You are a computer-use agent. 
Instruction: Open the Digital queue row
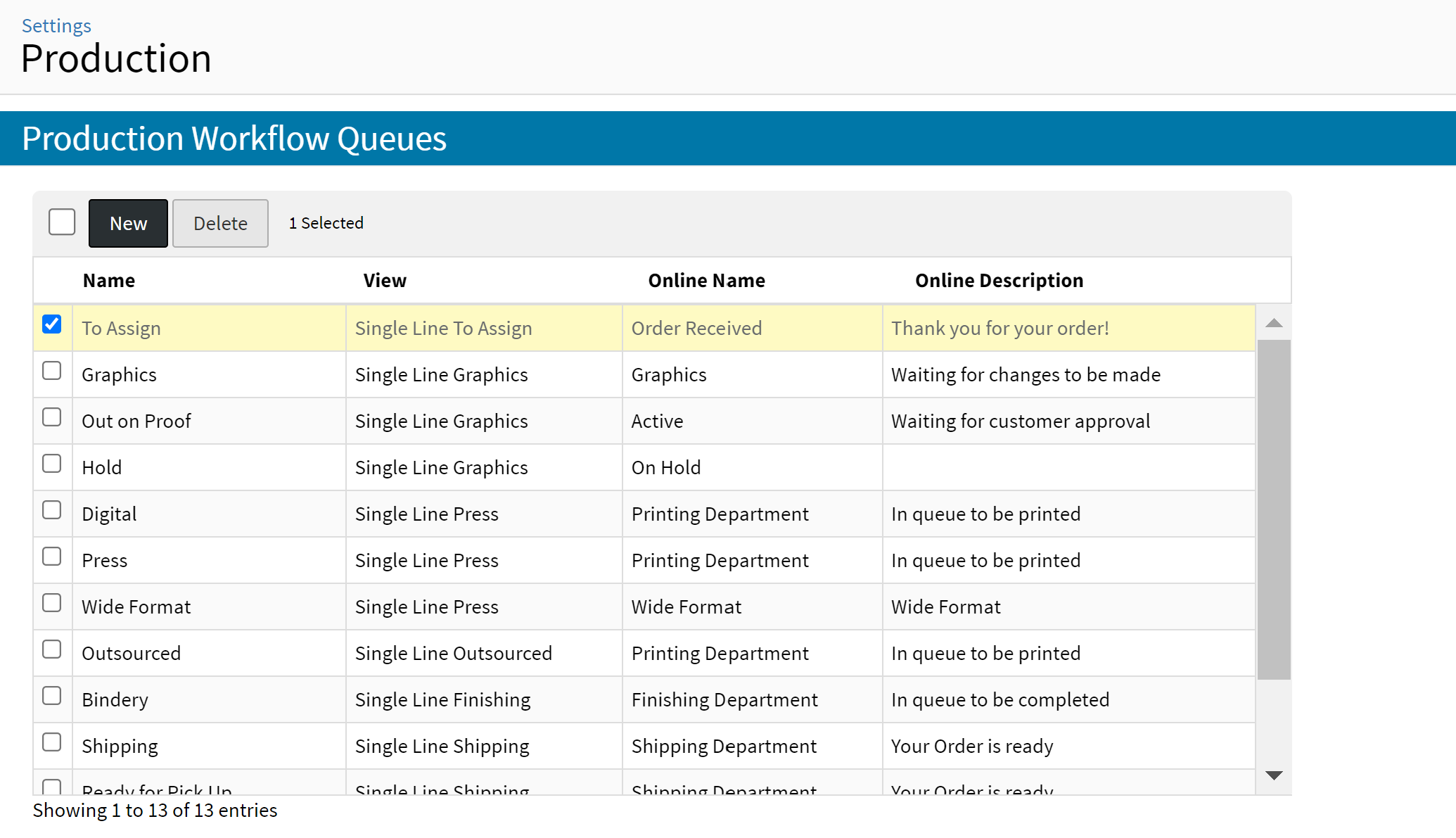(109, 514)
